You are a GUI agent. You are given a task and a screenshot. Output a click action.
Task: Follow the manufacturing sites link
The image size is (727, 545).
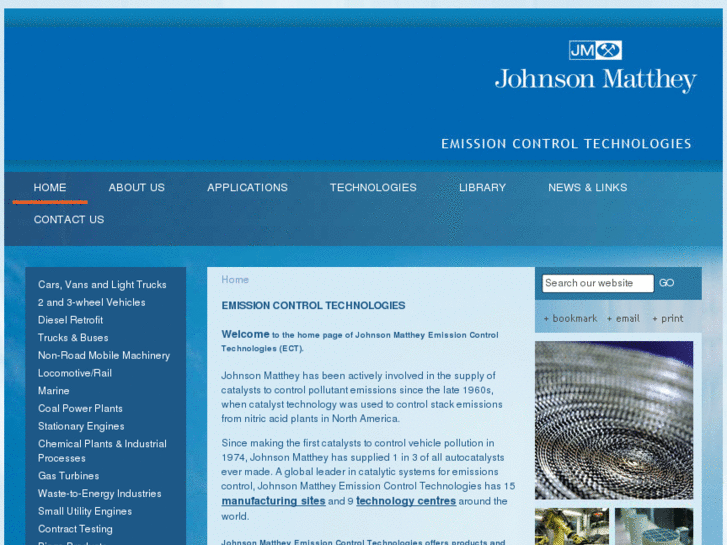tap(274, 501)
